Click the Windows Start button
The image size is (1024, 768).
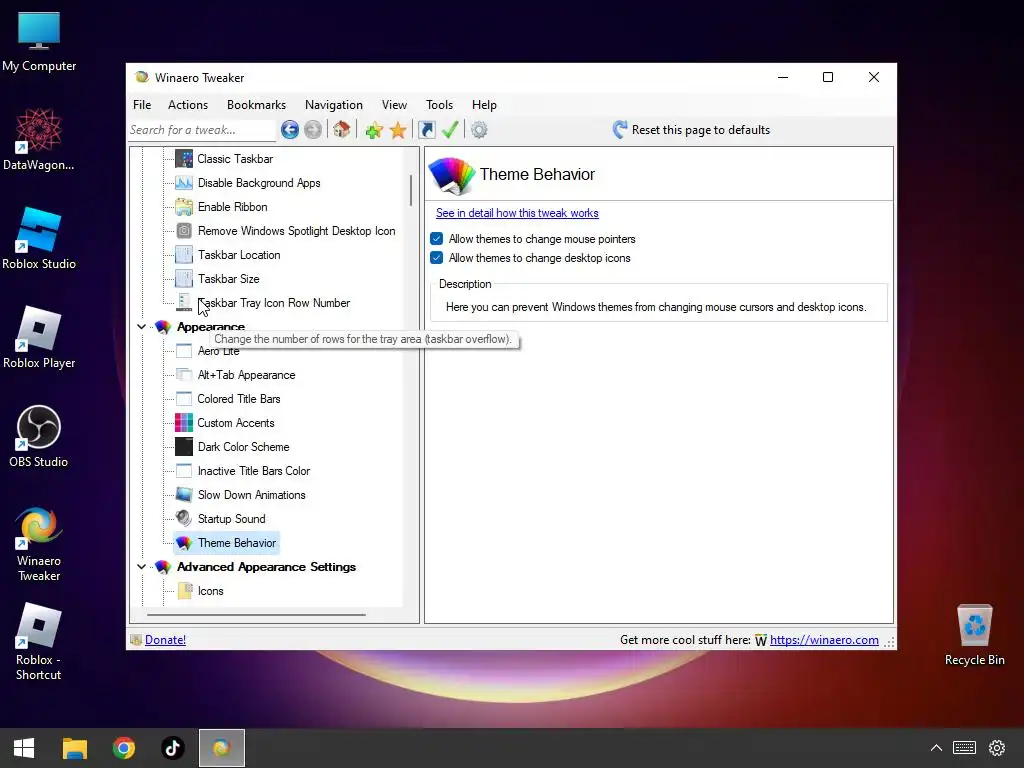pyautogui.click(x=24, y=748)
